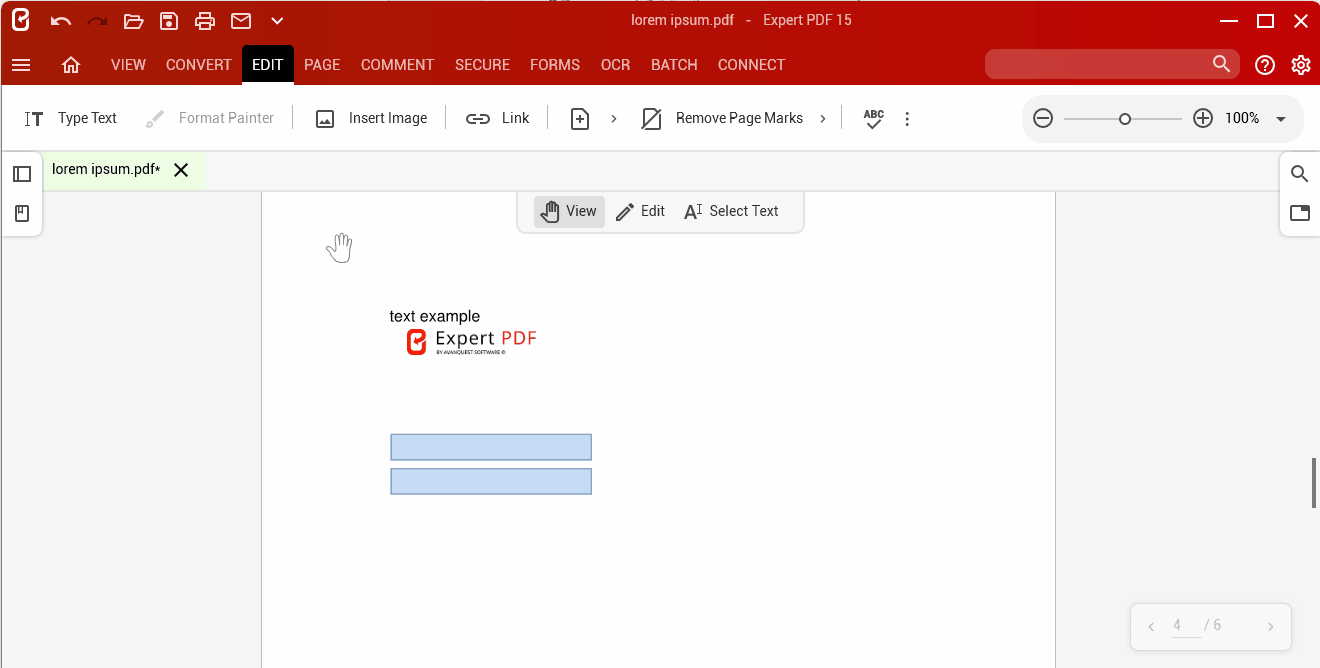The height and width of the screenshot is (668, 1320).
Task: Switch to the BATCH tab
Action: (674, 65)
